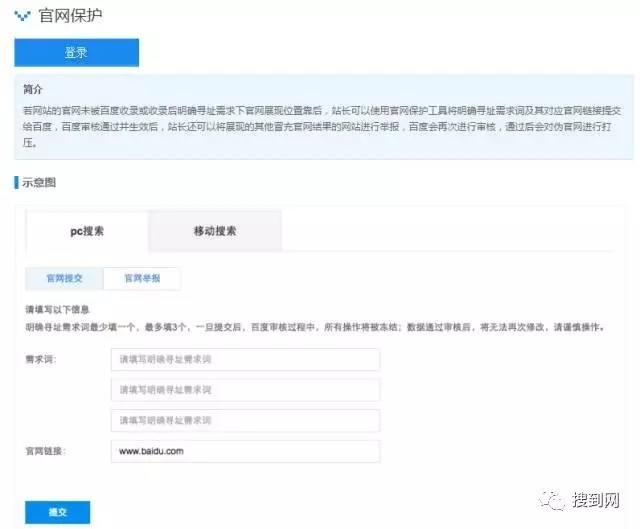Click the blue 提交 button

pos(58,512)
